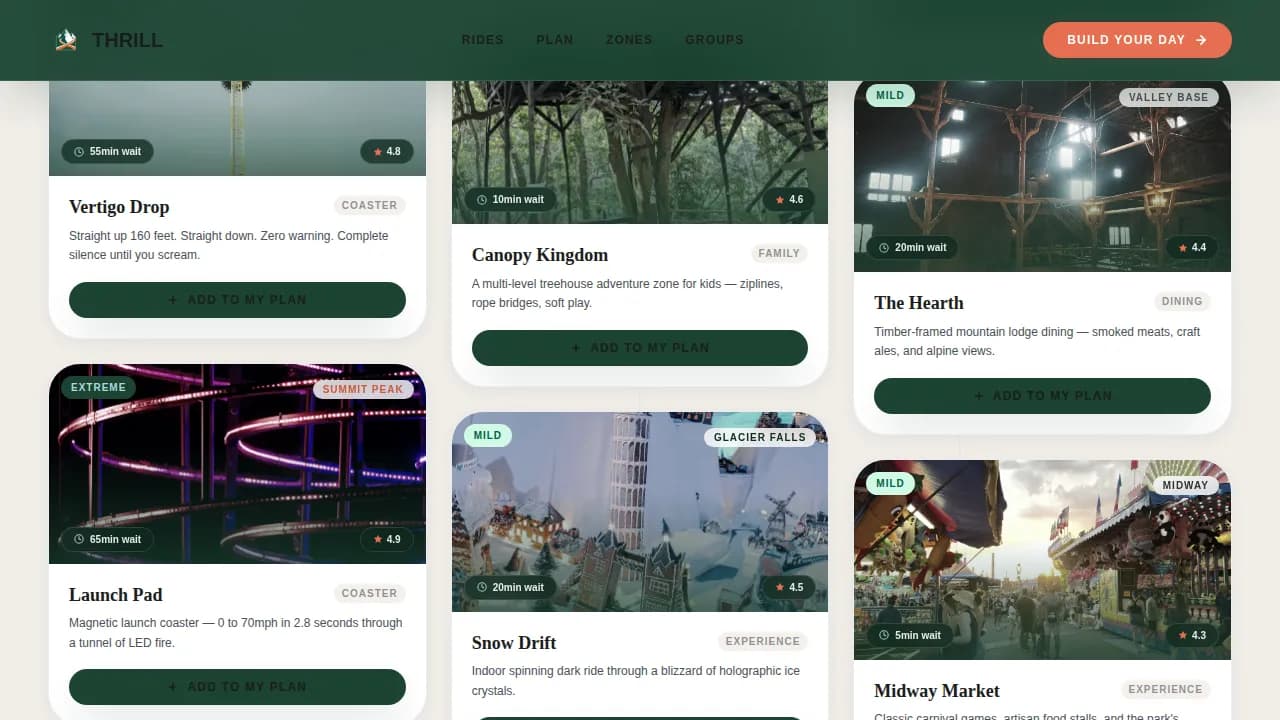Click the Midway Market photo thumbnail
Image resolution: width=1280 pixels, height=720 pixels.
point(1042,558)
